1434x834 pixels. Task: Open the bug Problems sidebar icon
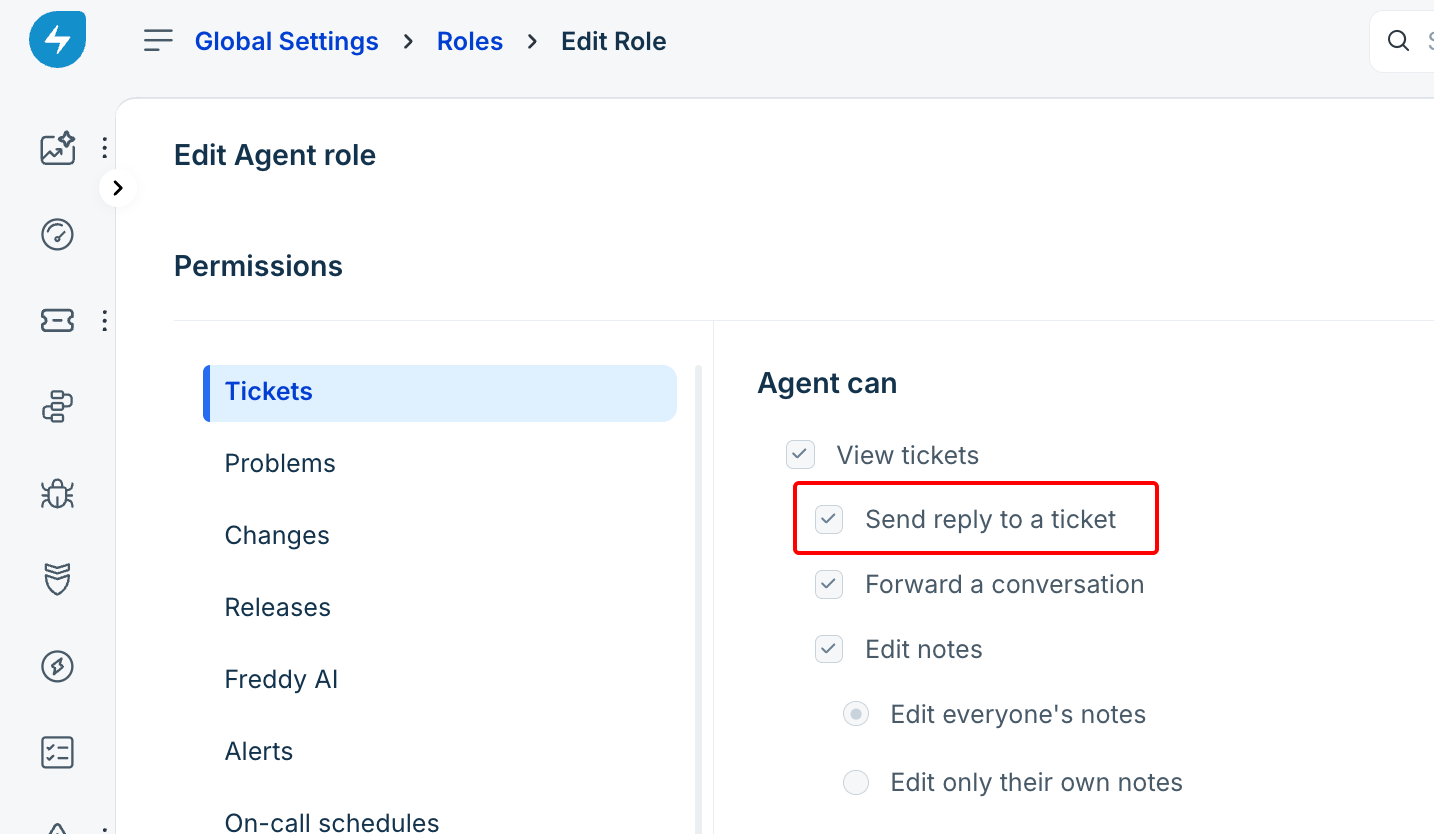(x=57, y=493)
